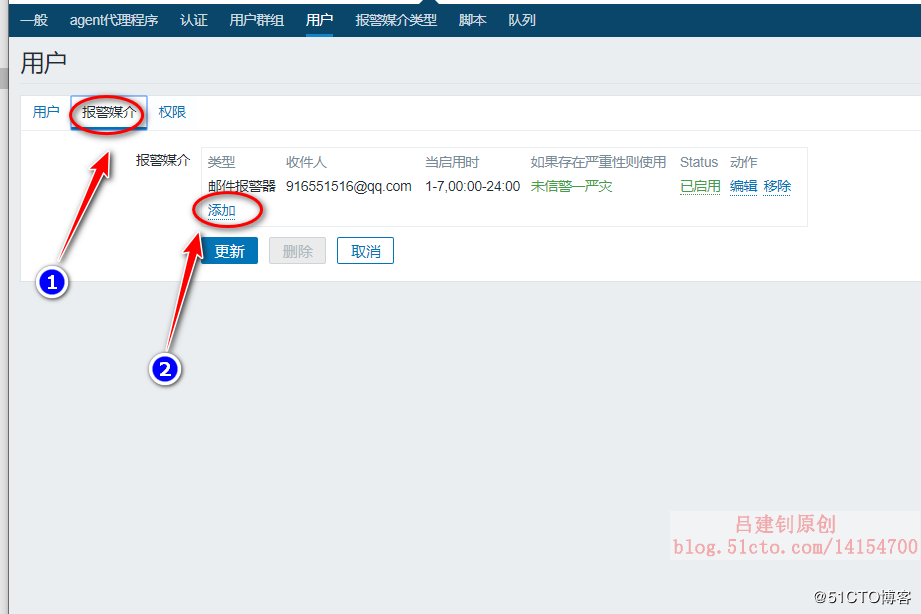
Task: Open agent代理程序 menu item
Action: 114,20
